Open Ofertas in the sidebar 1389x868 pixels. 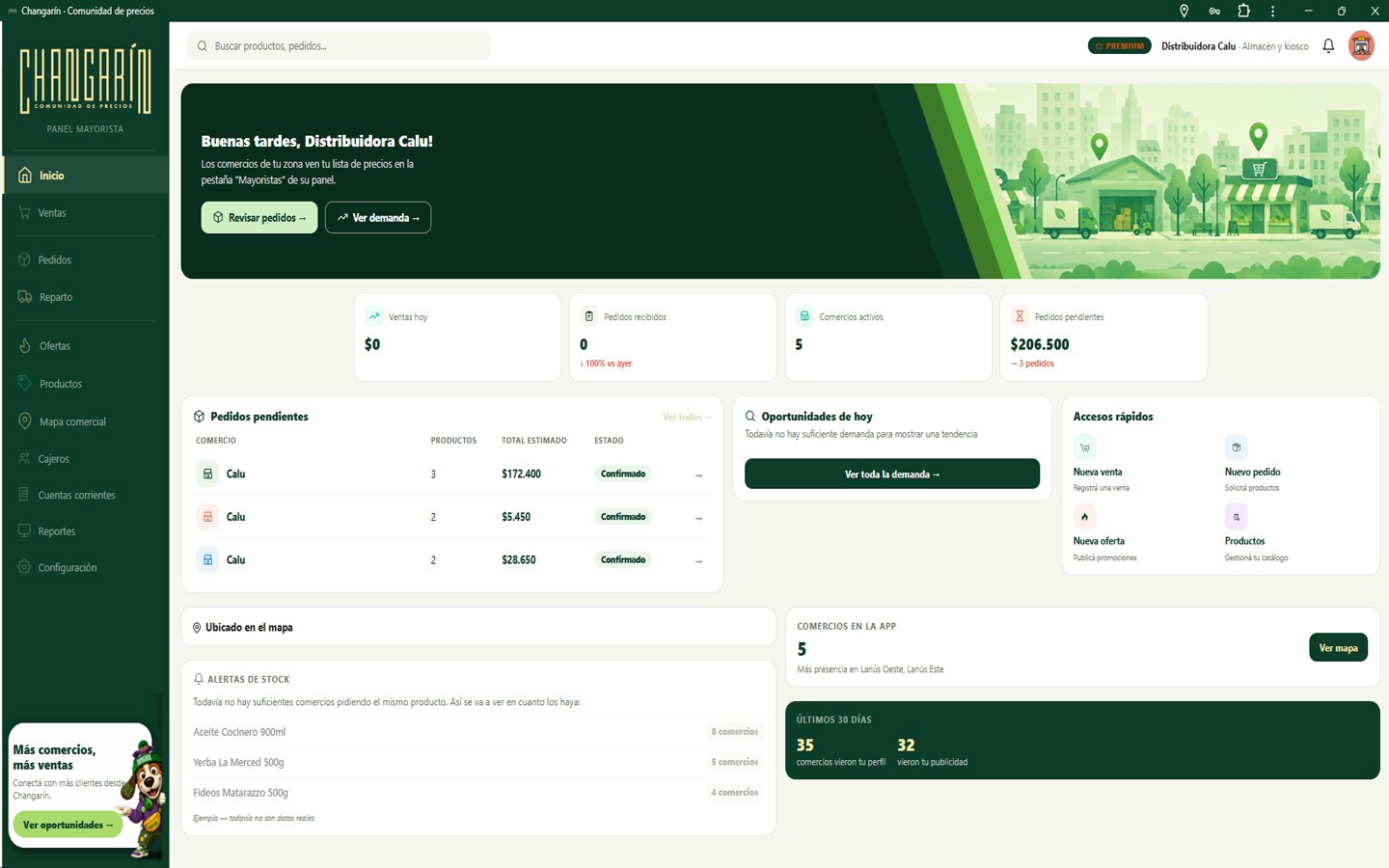pos(86,346)
